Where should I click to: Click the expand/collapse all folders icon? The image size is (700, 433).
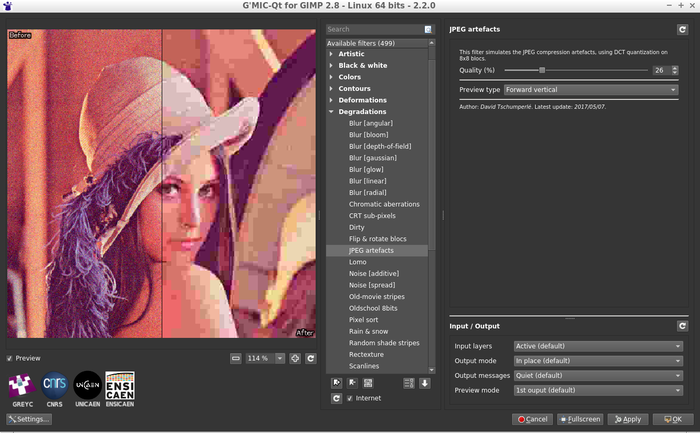point(409,383)
